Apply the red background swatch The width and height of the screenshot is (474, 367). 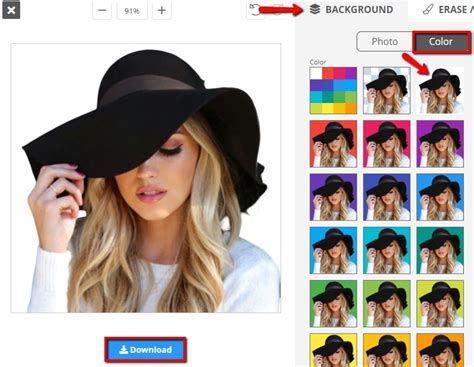(333, 144)
